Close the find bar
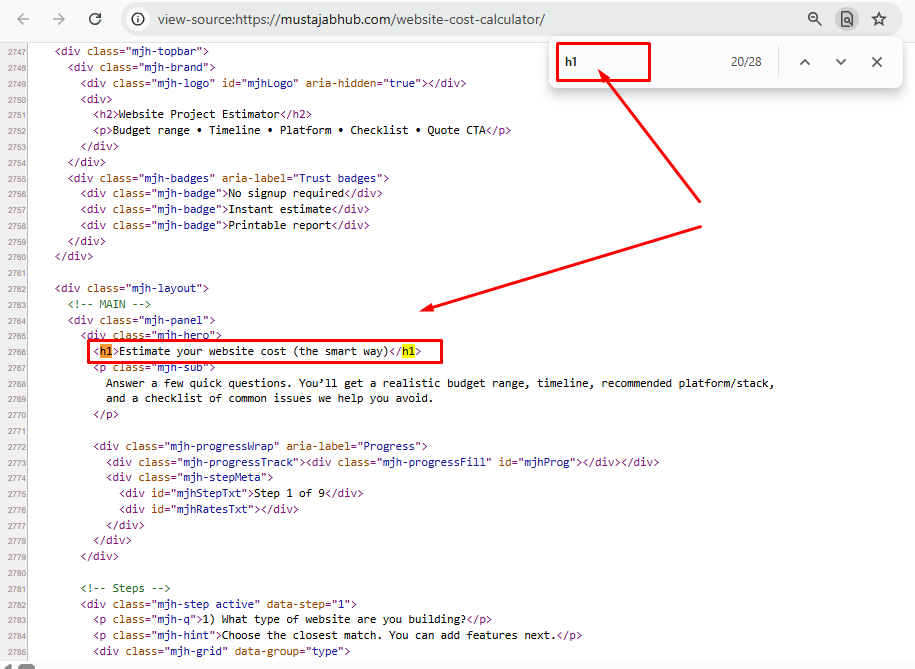 point(876,62)
